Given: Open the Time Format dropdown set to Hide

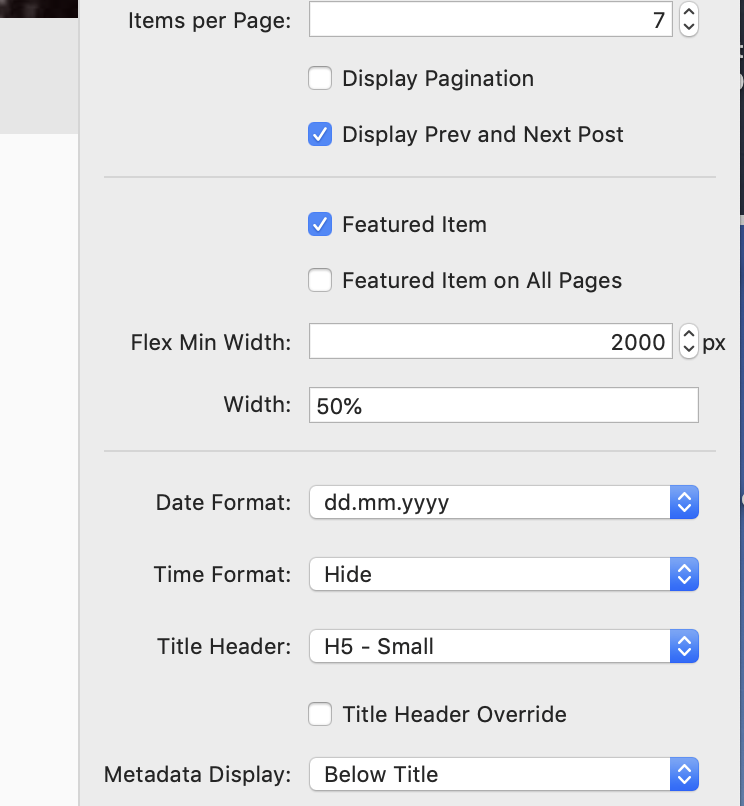Looking at the screenshot, I should click(503, 574).
